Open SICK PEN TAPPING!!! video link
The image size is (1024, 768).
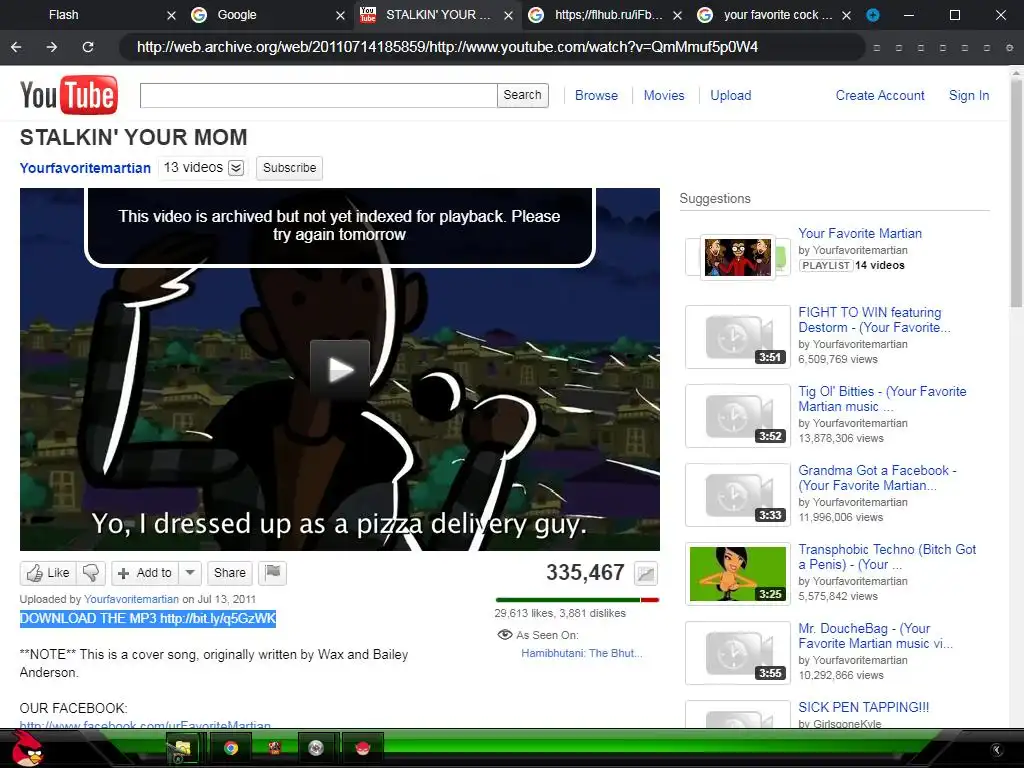coord(863,707)
